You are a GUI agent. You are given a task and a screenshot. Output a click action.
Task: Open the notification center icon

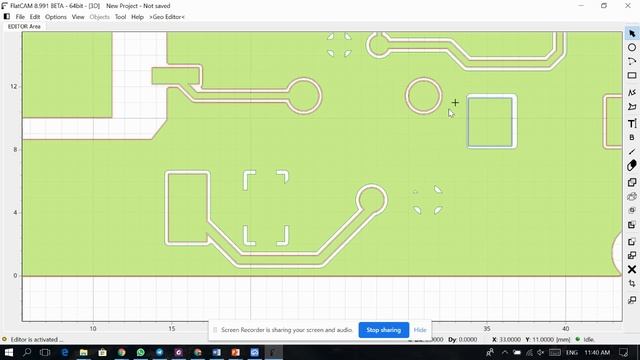click(624, 352)
